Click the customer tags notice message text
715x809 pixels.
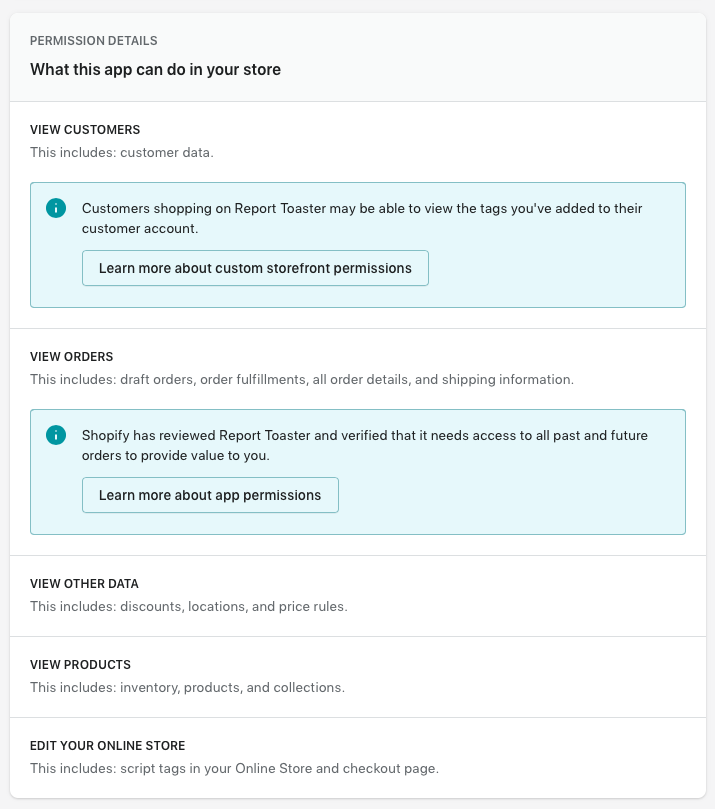coord(362,218)
